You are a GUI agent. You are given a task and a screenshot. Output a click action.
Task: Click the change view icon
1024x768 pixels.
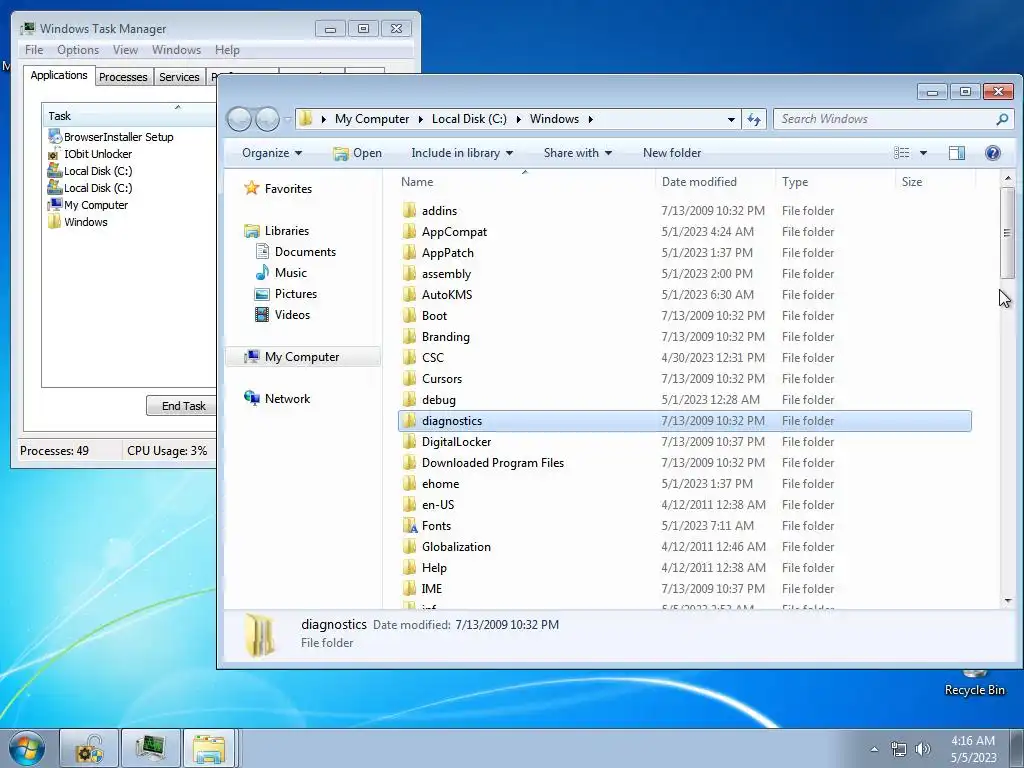[902, 153]
